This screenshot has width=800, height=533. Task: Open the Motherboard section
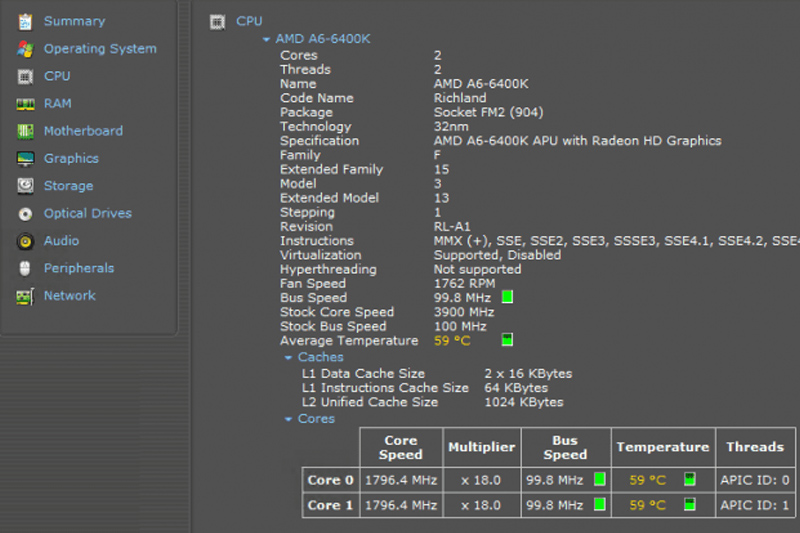click(83, 131)
